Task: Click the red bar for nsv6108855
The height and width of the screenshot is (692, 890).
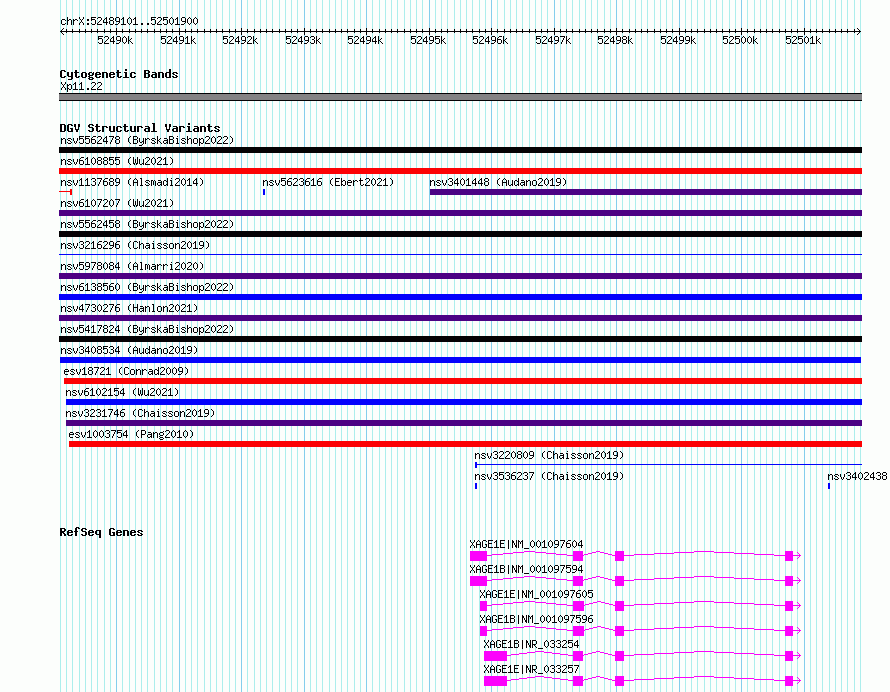Action: click(460, 171)
